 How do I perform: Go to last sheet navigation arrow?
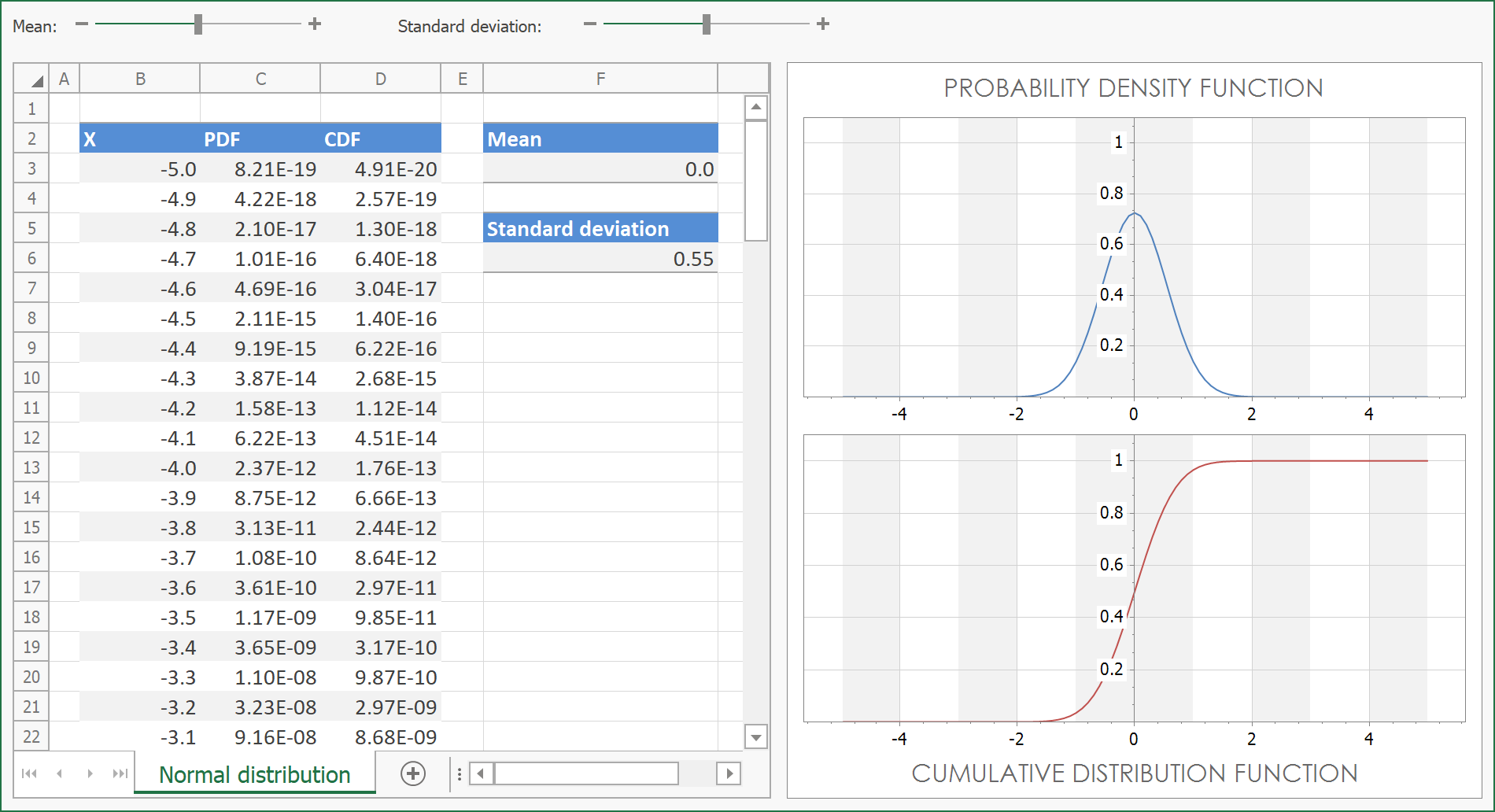coord(120,773)
